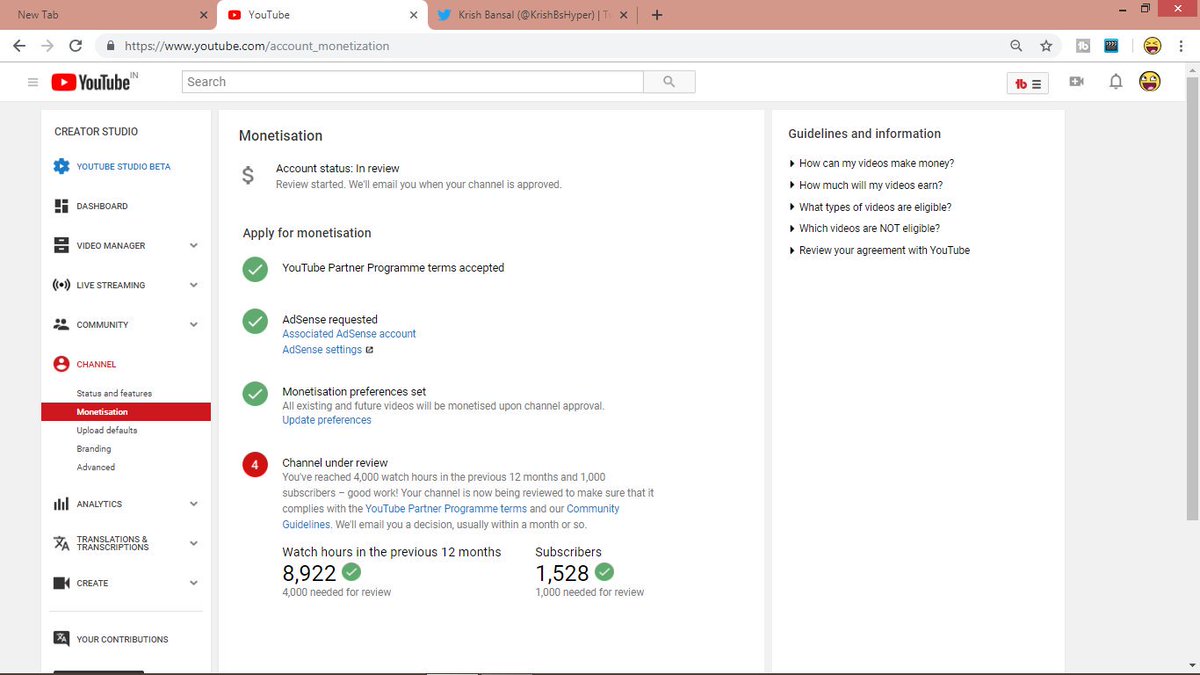Click the browser forward arrow
The height and width of the screenshot is (675, 1200).
point(47,46)
